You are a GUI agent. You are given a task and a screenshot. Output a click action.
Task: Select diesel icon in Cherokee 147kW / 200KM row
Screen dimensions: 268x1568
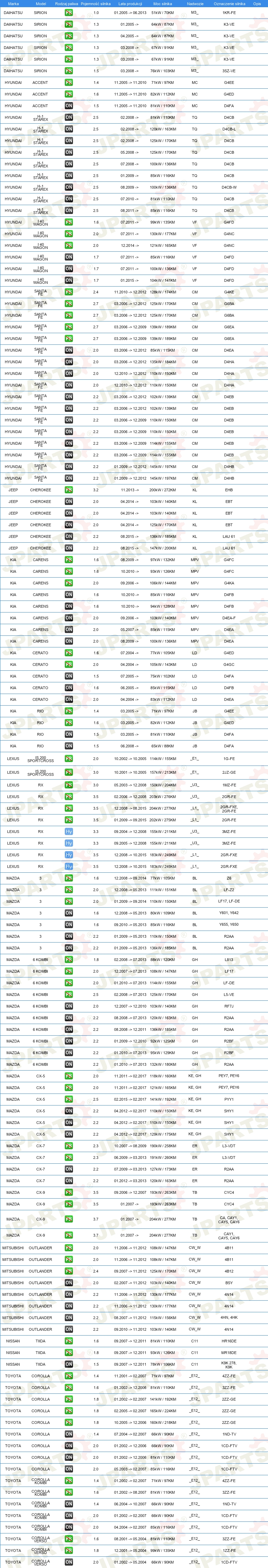coord(69,548)
